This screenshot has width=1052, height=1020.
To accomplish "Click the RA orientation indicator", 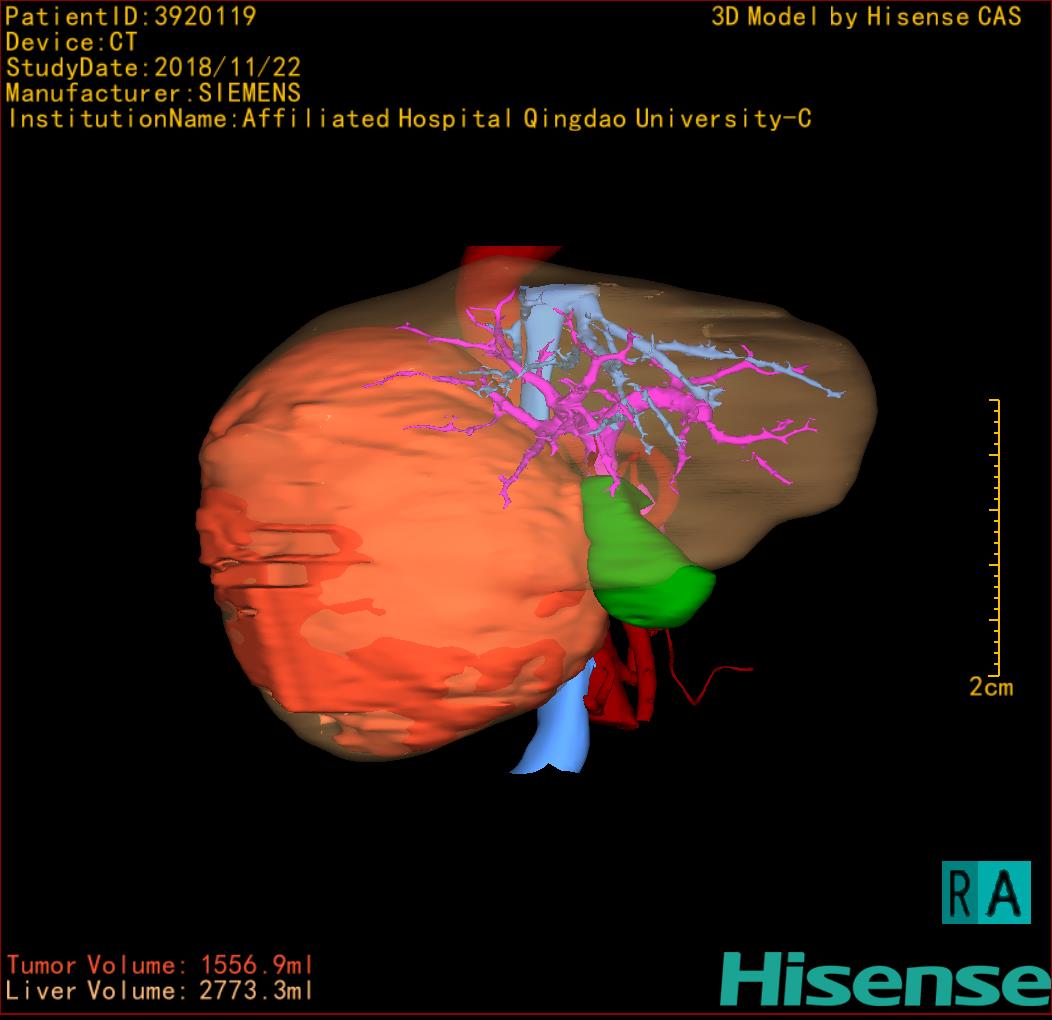I will pyautogui.click(x=986, y=892).
